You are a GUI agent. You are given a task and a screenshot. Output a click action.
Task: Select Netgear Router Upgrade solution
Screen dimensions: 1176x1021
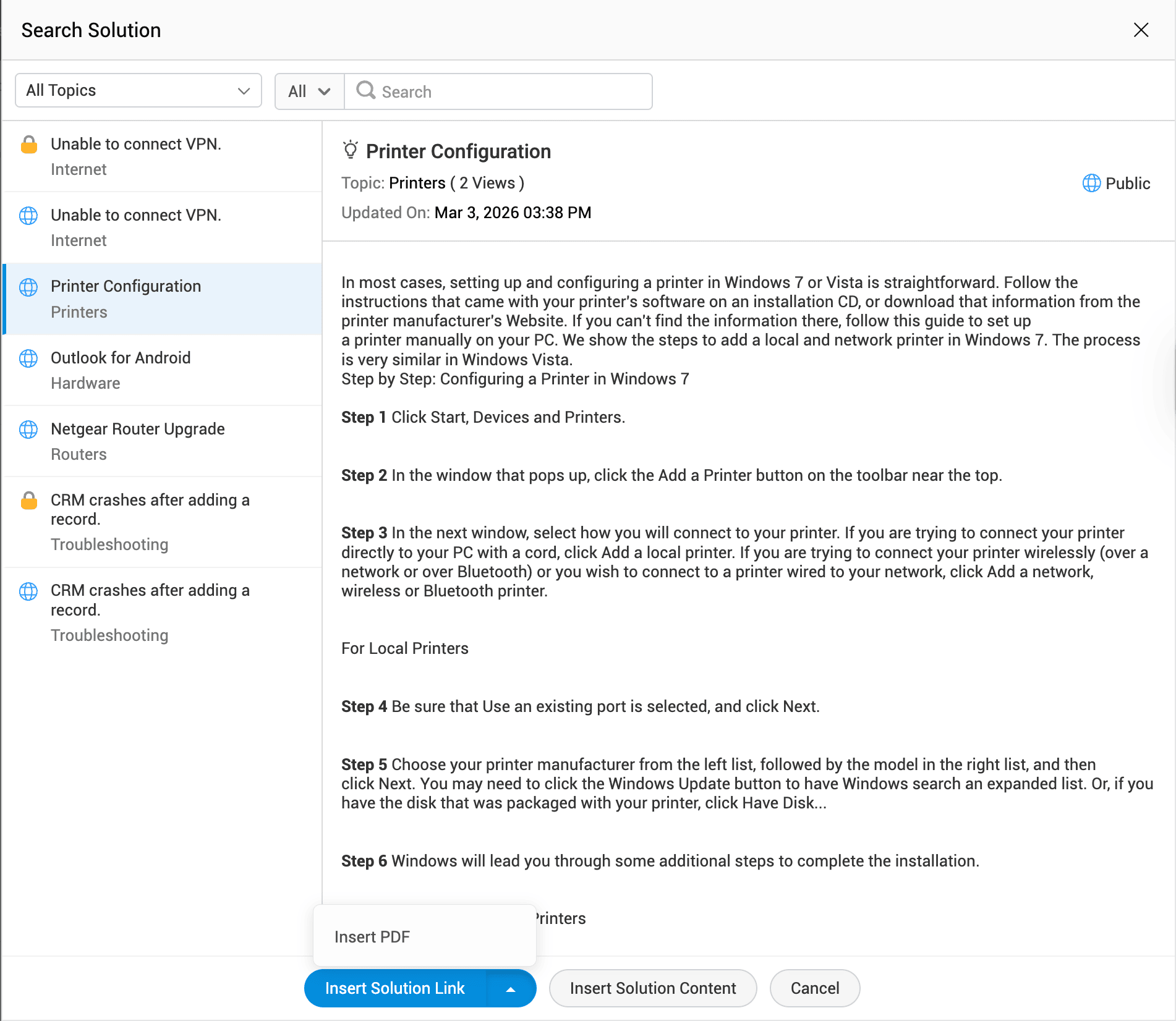(162, 441)
